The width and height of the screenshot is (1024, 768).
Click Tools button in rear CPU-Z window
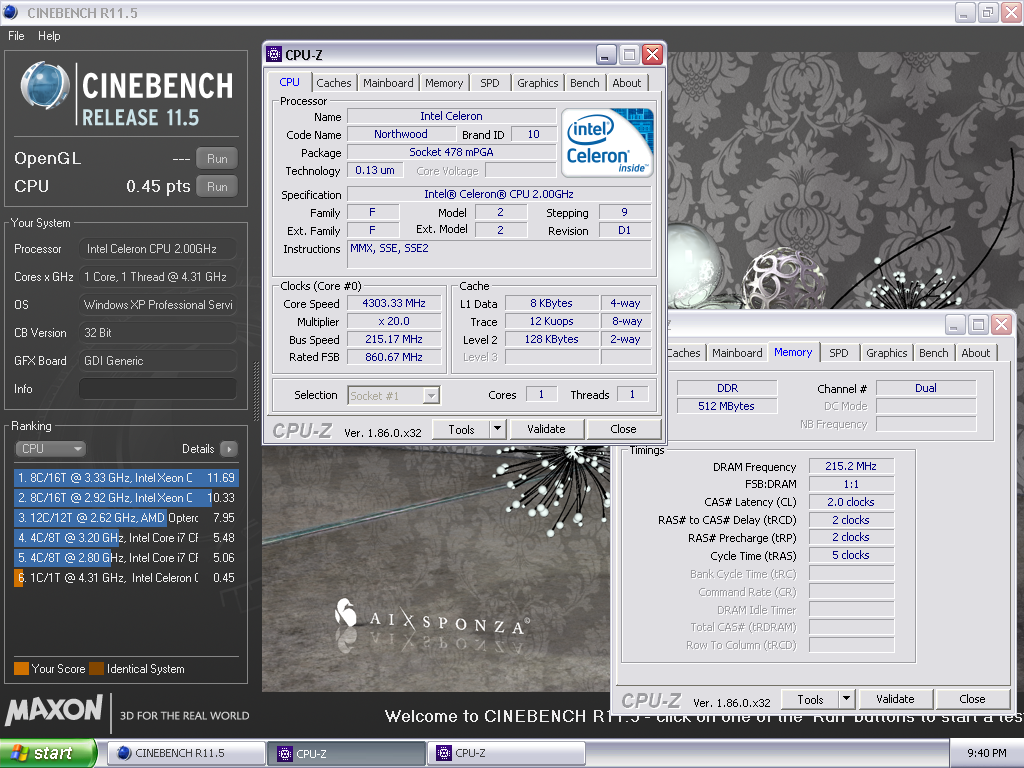810,700
